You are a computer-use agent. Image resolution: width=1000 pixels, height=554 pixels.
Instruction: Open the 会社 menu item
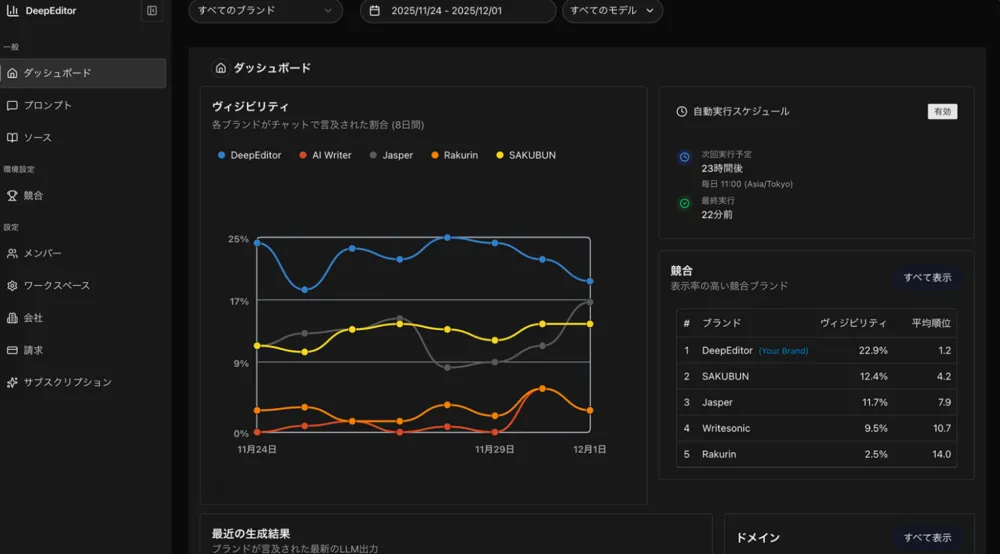(x=83, y=317)
